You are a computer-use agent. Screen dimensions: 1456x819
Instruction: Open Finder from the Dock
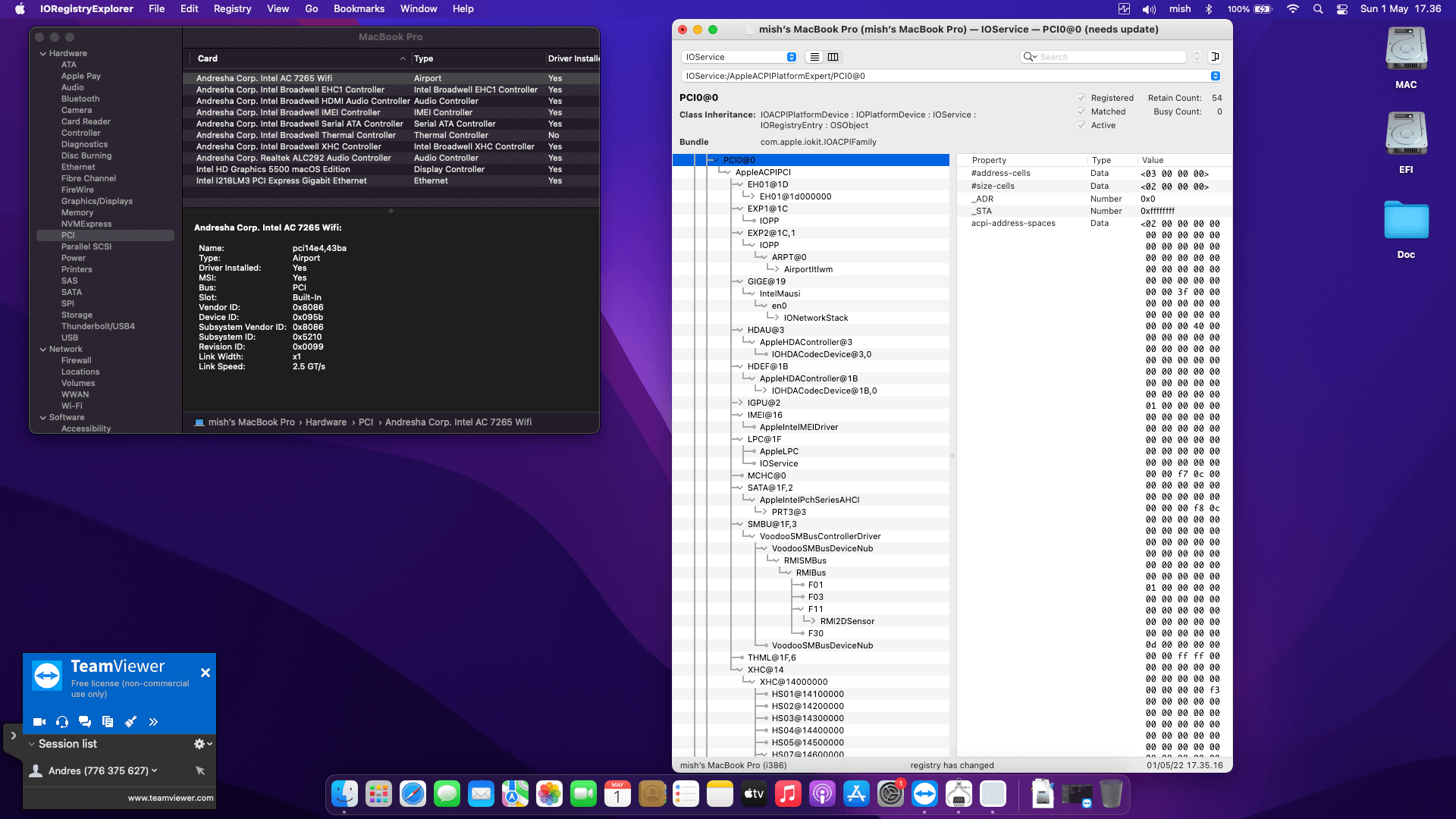(345, 794)
